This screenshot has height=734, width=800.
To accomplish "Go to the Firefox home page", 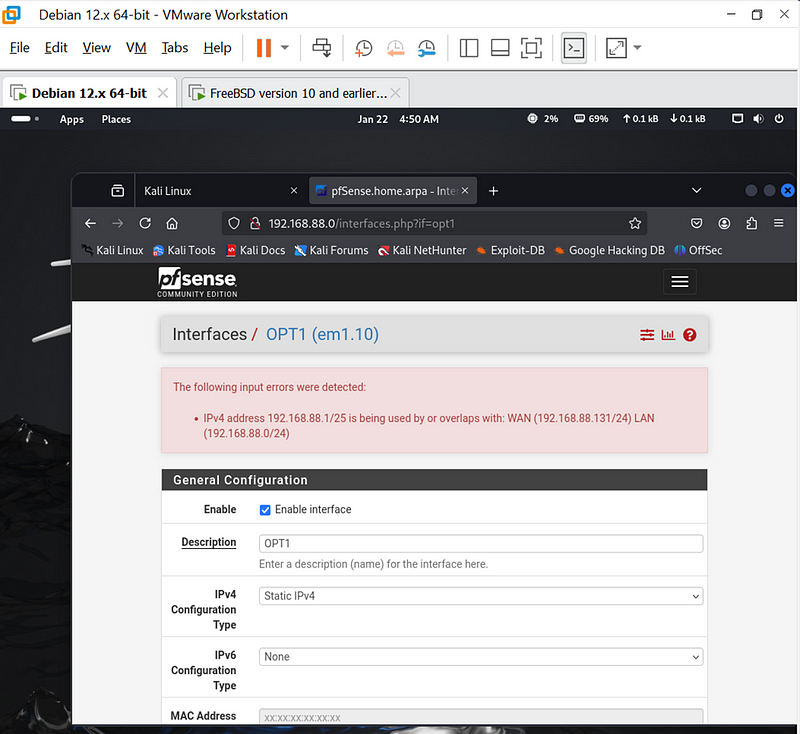I will (172, 223).
